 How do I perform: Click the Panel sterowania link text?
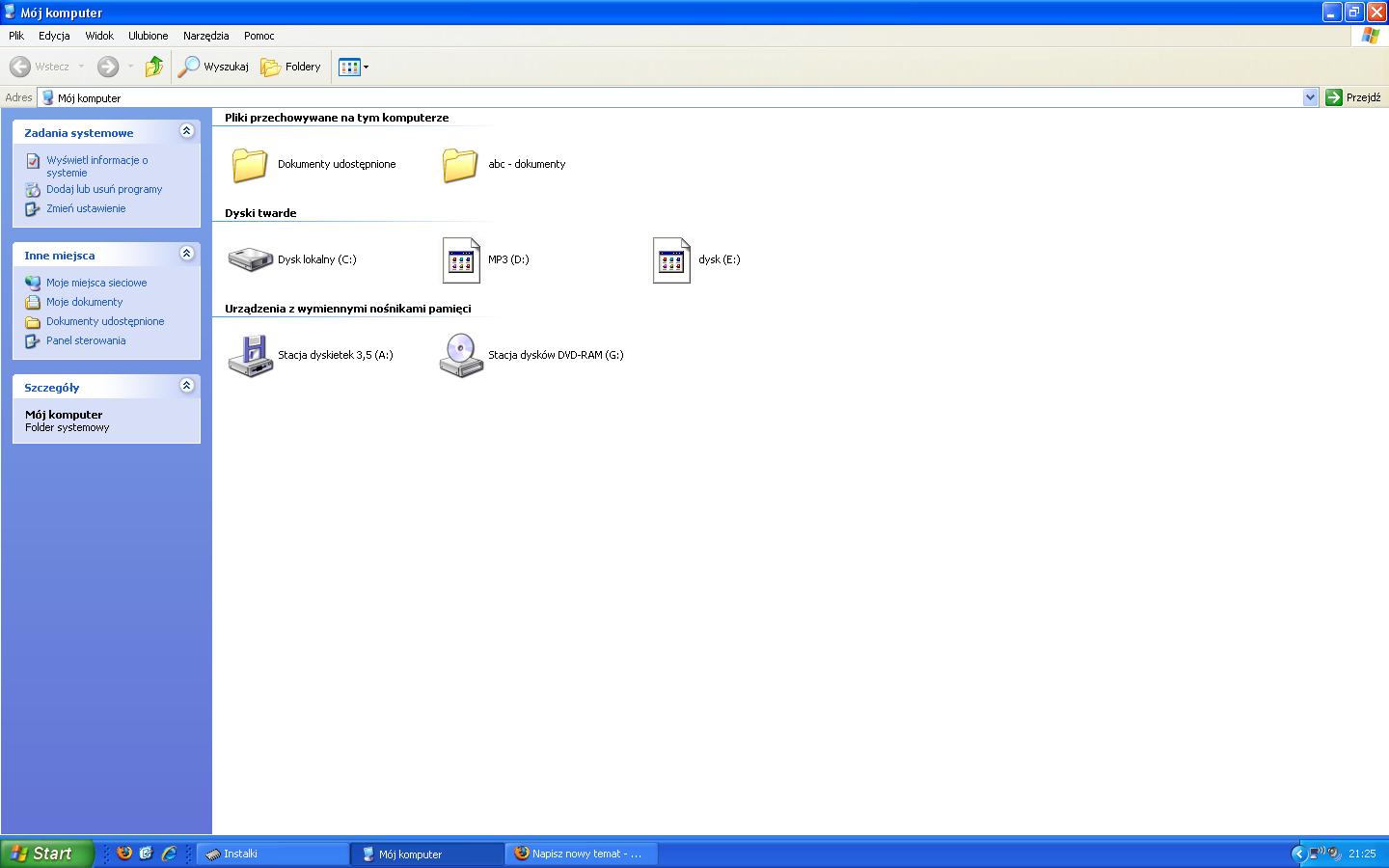click(86, 341)
